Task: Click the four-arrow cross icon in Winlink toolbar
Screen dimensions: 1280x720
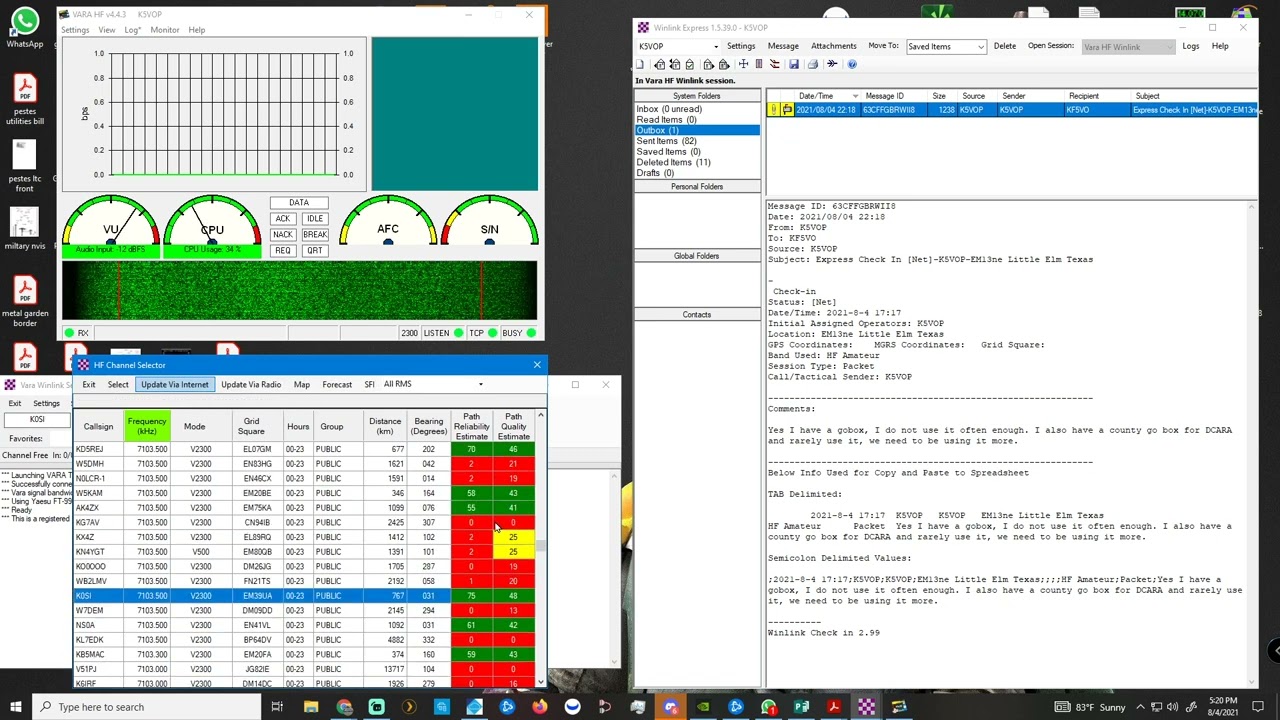Action: click(743, 64)
